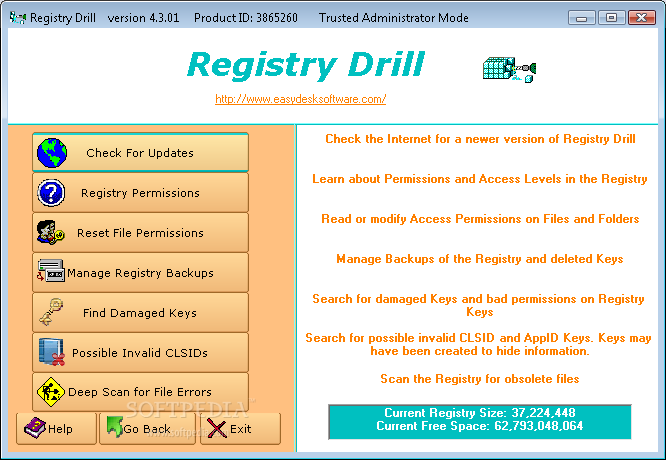Click 'Read or modify Access Permissions' description
The image size is (666, 460).
pyautogui.click(x=480, y=219)
